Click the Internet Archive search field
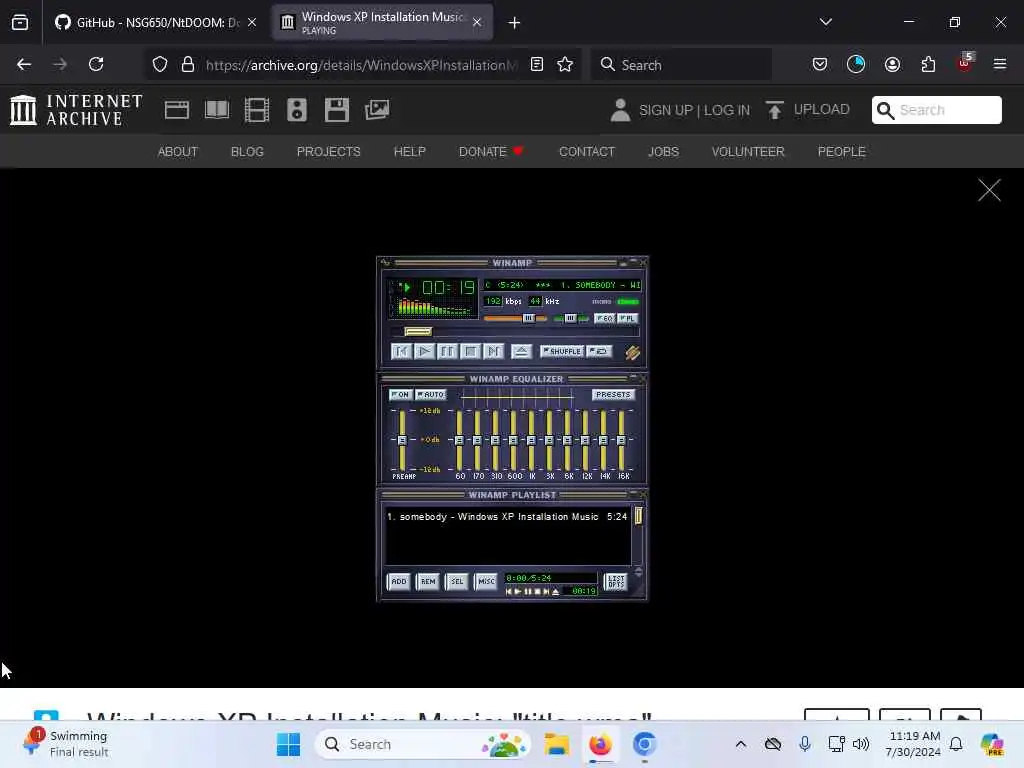The height and width of the screenshot is (768, 1024). 936,110
